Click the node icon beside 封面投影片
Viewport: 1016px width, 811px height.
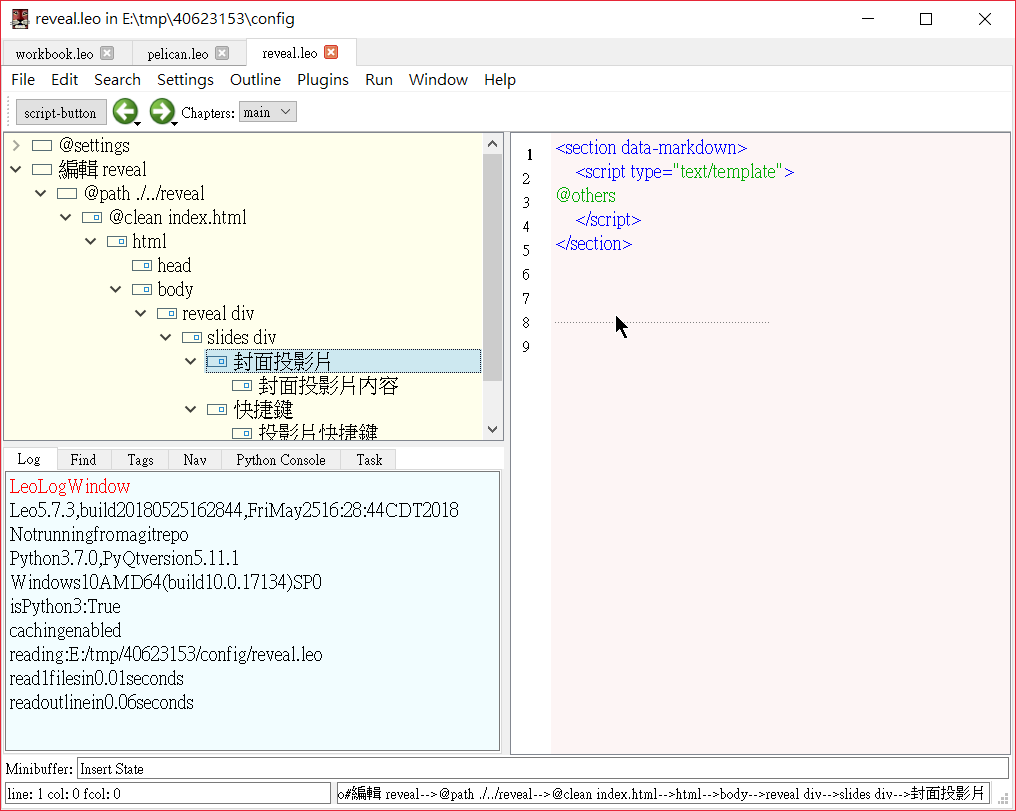click(x=217, y=361)
